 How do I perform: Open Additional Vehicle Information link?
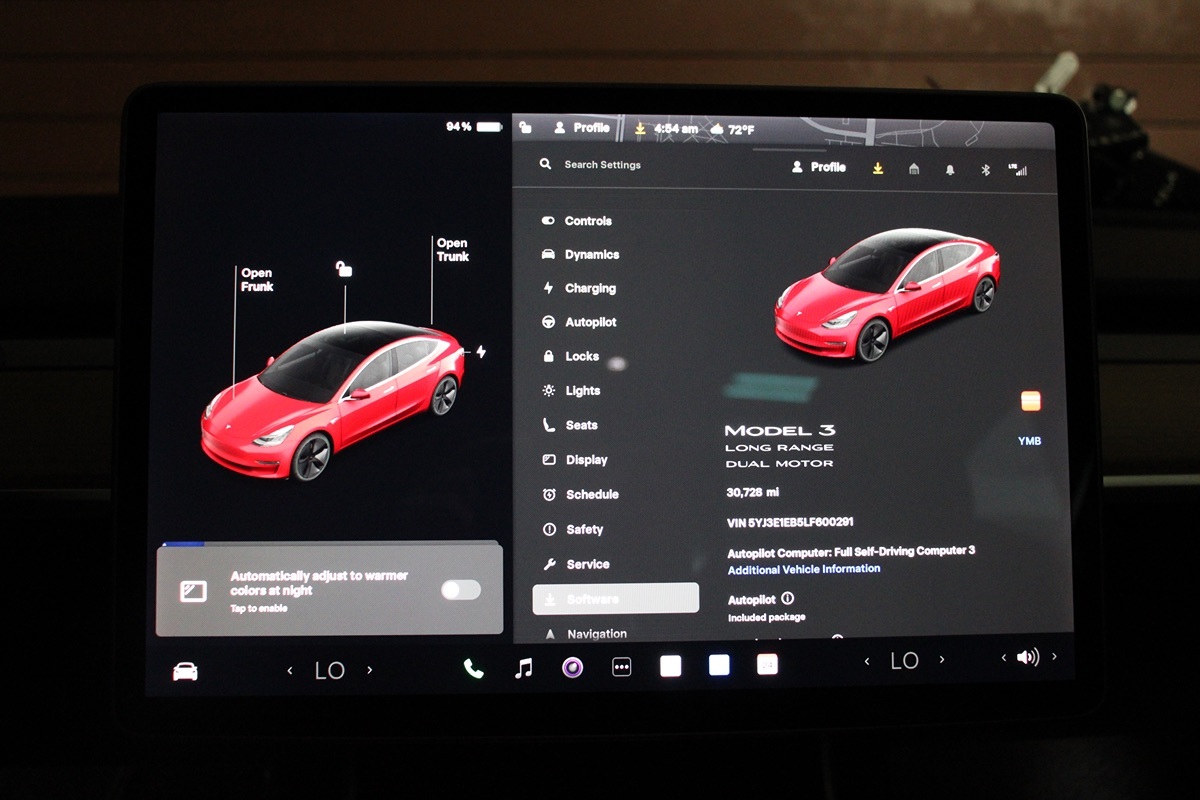tap(804, 569)
